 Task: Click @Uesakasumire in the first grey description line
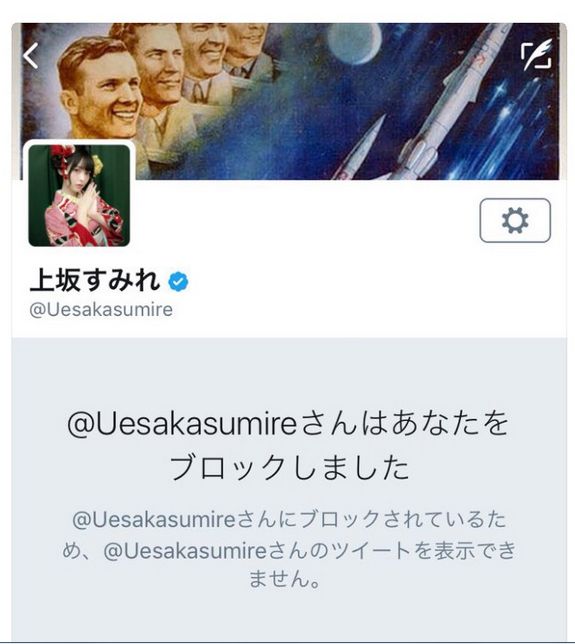click(154, 519)
